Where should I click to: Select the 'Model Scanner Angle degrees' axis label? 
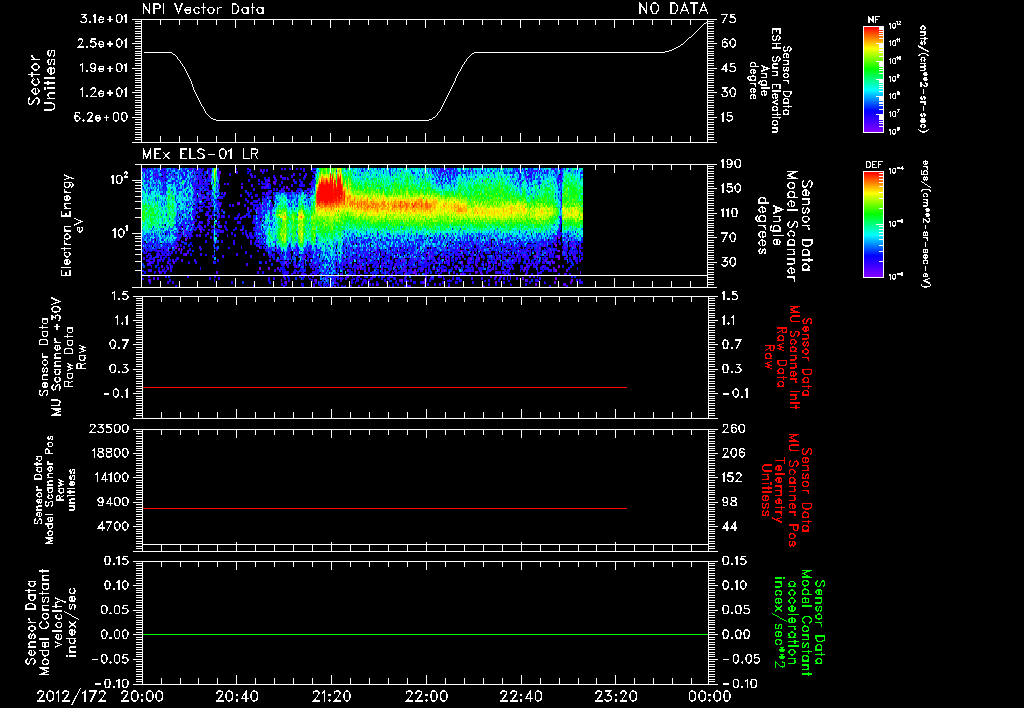(x=784, y=226)
